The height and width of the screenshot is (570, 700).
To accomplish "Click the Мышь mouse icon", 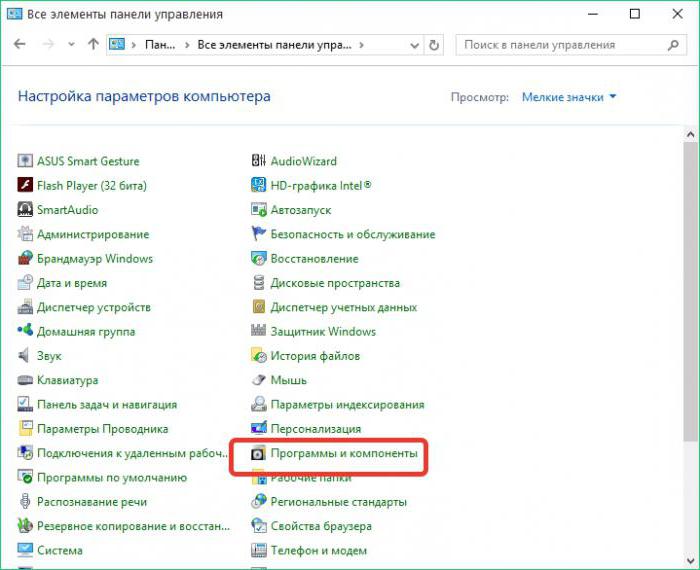I will pyautogui.click(x=258, y=380).
